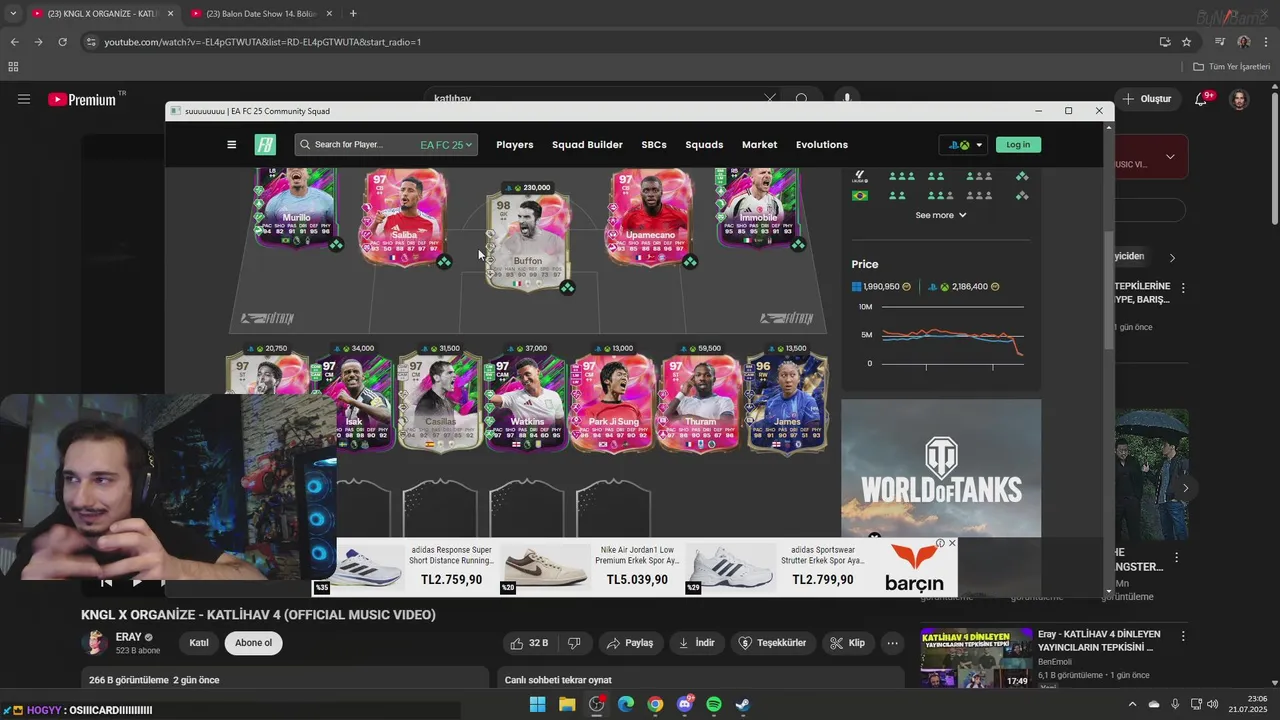The width and height of the screenshot is (1280, 720).
Task: Click the Oluştur create button
Action: point(1147,99)
